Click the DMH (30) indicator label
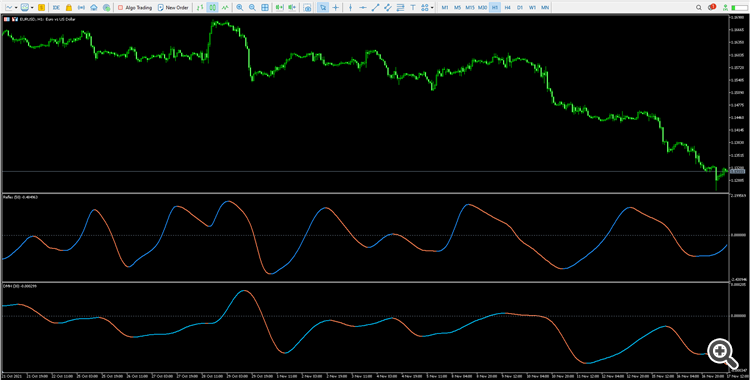Image resolution: width=750 pixels, height=380 pixels. pyautogui.click(x=21, y=286)
